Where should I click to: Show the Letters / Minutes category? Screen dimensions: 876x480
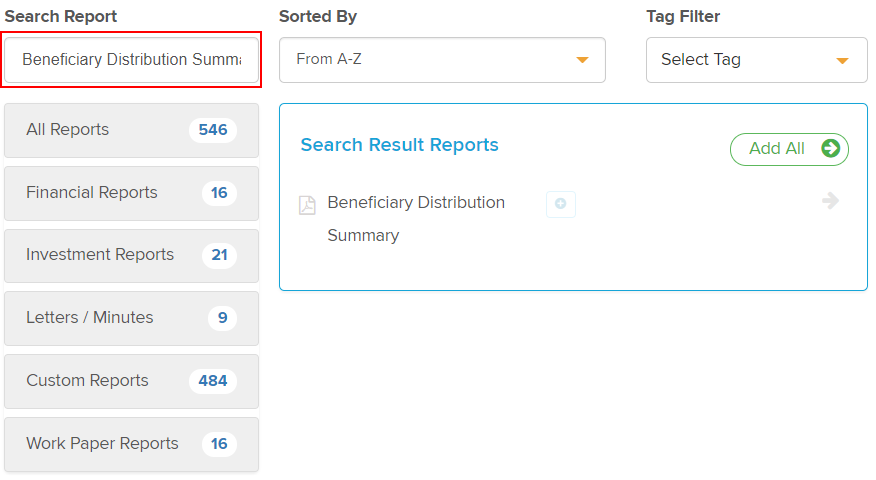(x=131, y=318)
